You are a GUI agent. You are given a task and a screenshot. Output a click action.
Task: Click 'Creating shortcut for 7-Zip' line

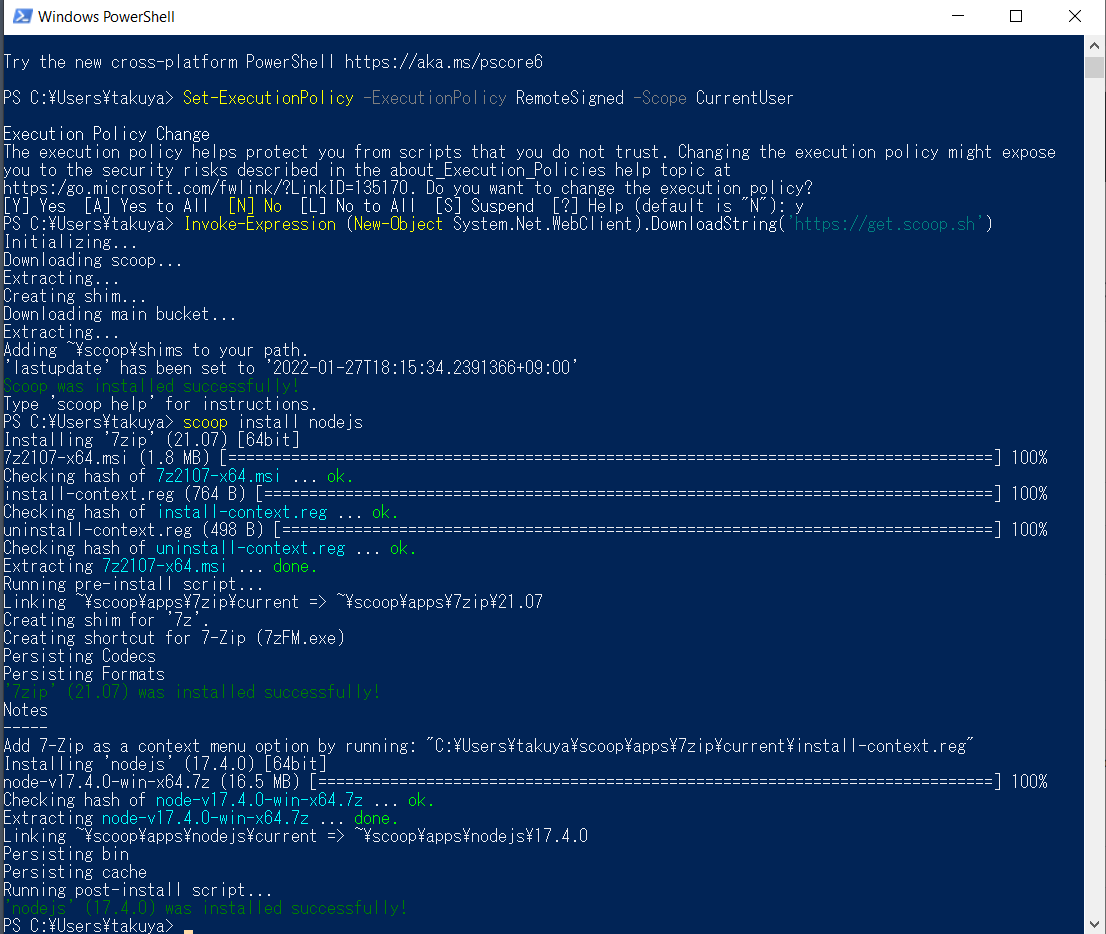(x=174, y=638)
